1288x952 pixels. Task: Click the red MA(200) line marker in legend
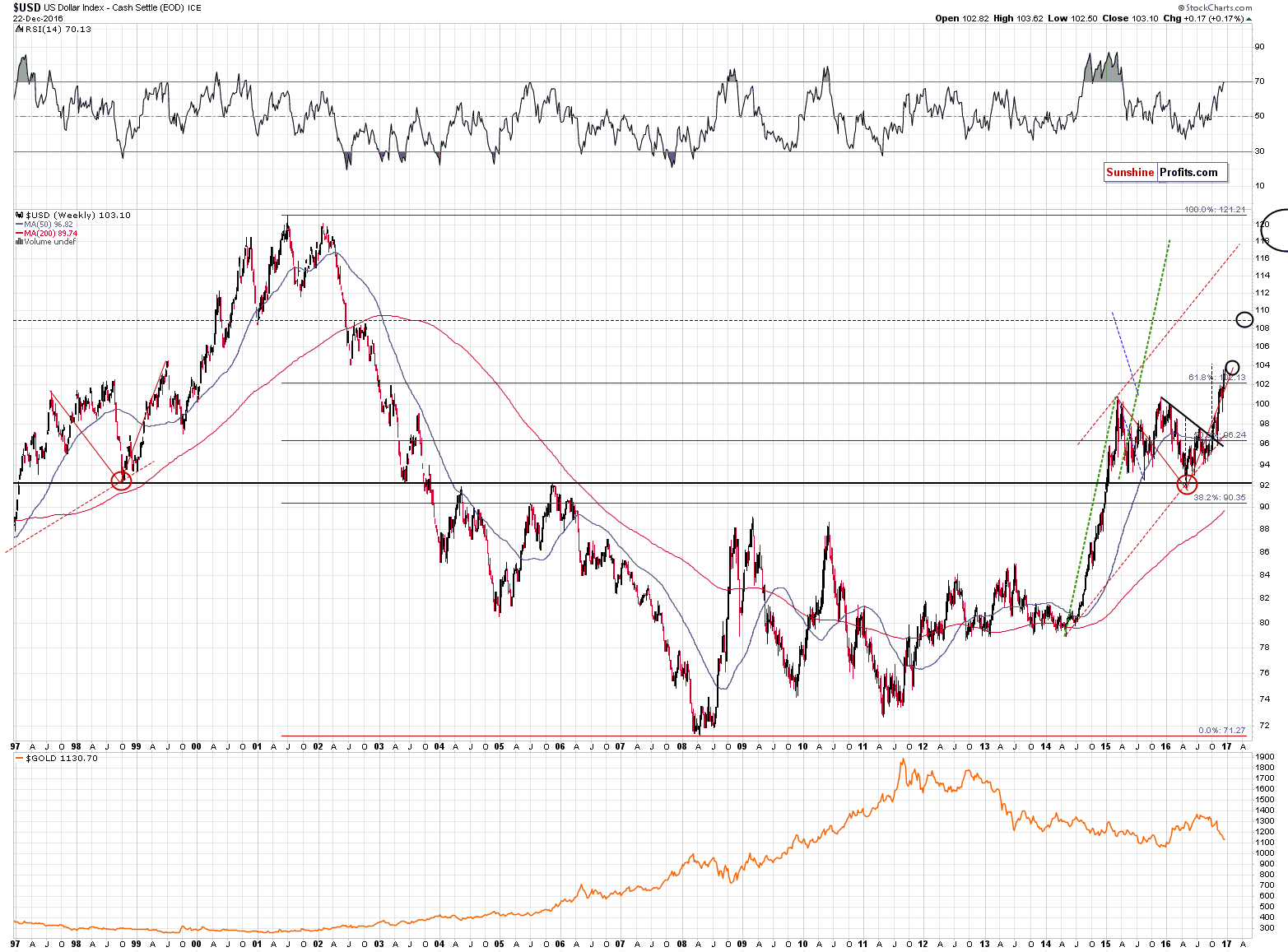tap(19, 233)
